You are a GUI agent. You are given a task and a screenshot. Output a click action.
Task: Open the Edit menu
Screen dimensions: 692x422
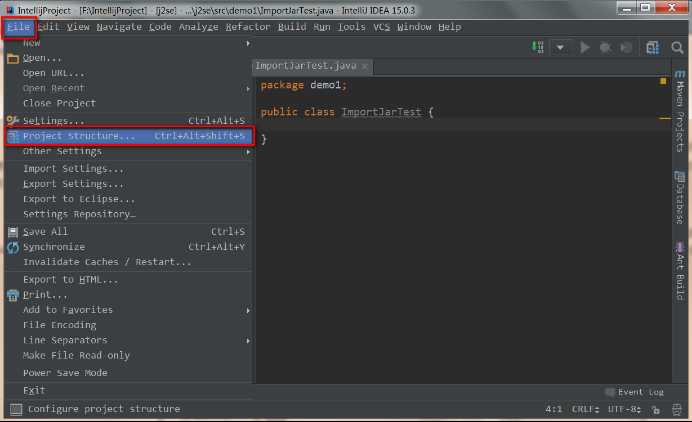[49, 27]
